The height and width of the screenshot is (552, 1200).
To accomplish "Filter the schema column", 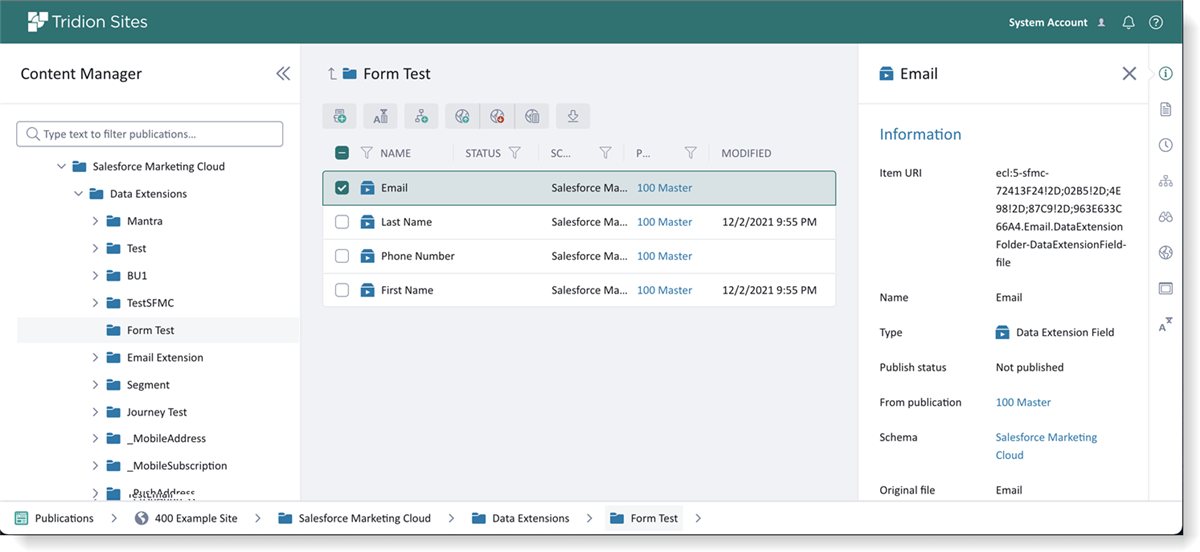I will click(x=605, y=153).
